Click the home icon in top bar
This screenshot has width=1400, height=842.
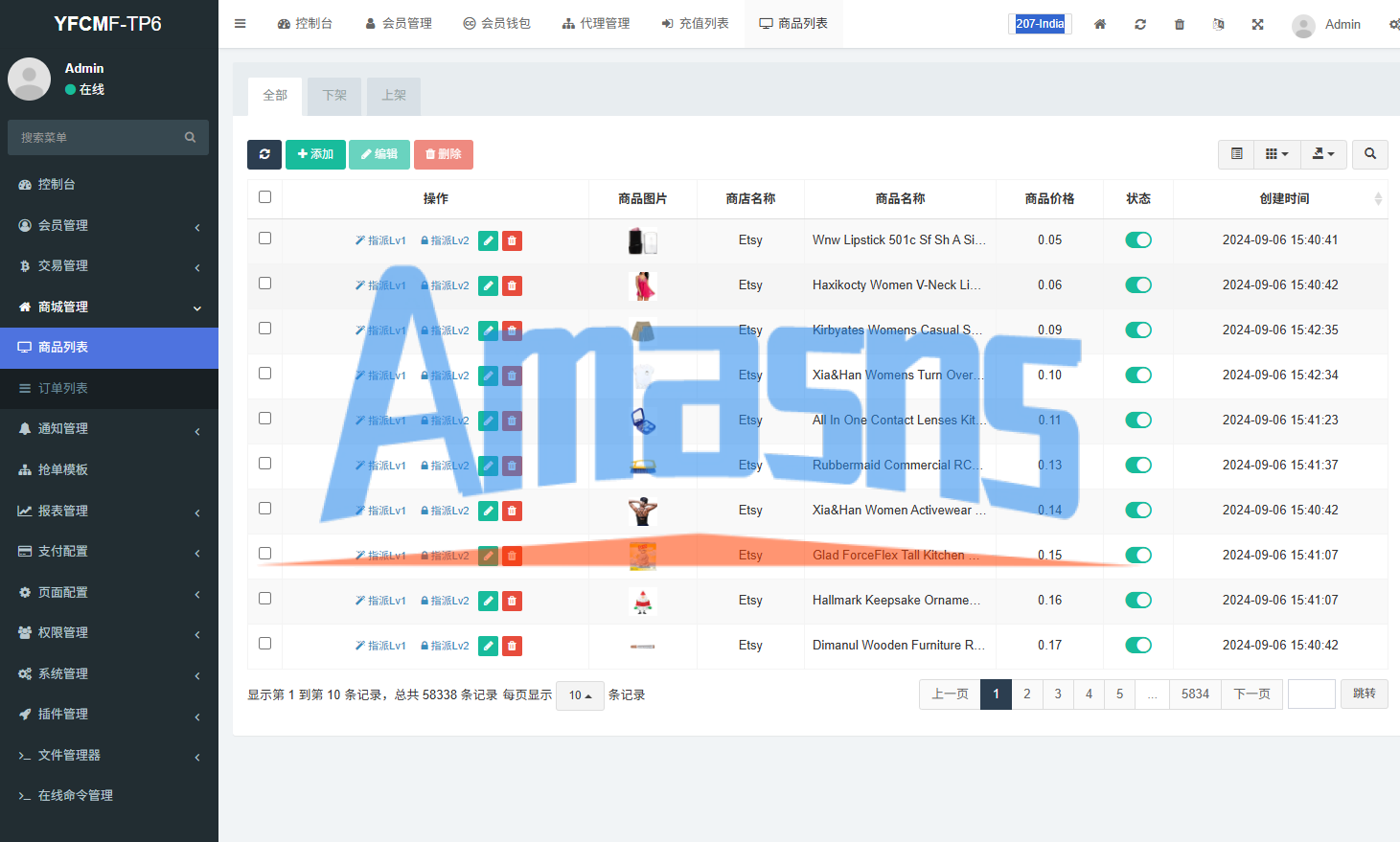point(1100,24)
